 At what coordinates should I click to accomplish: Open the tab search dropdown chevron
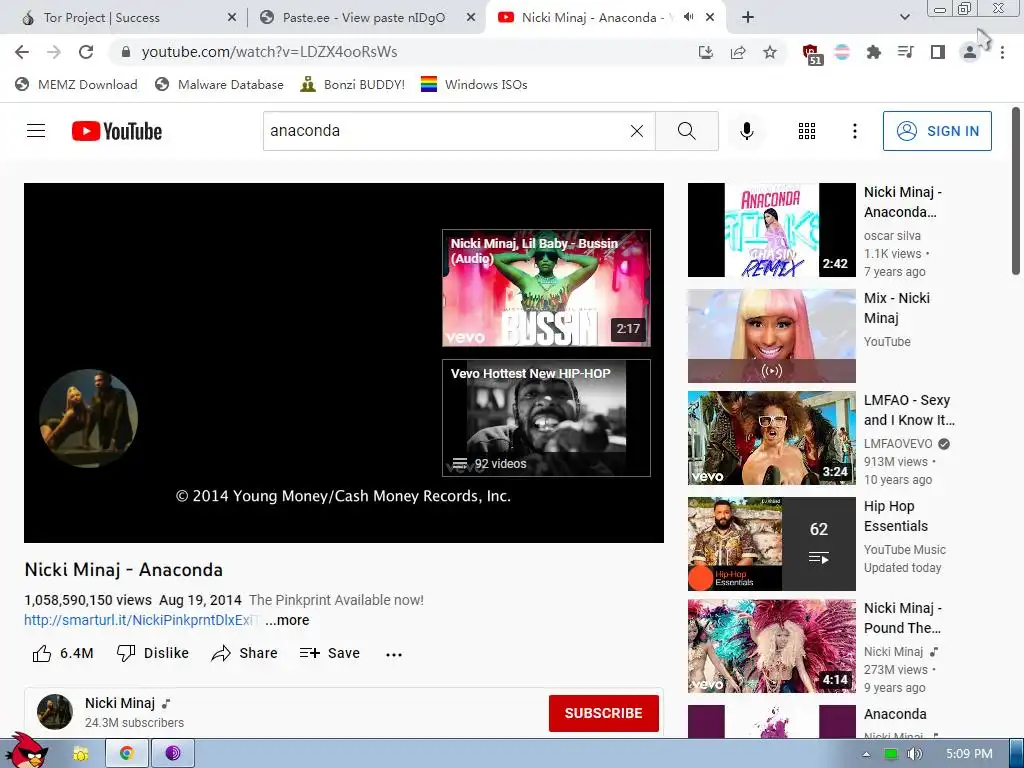[x=904, y=17]
